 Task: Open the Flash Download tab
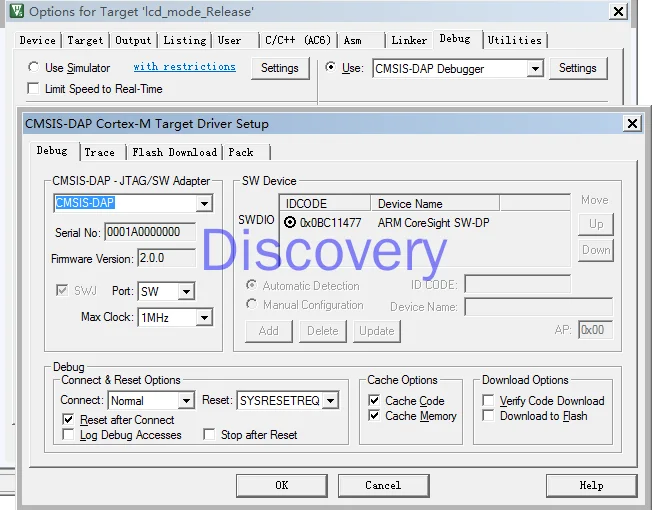coord(175,153)
